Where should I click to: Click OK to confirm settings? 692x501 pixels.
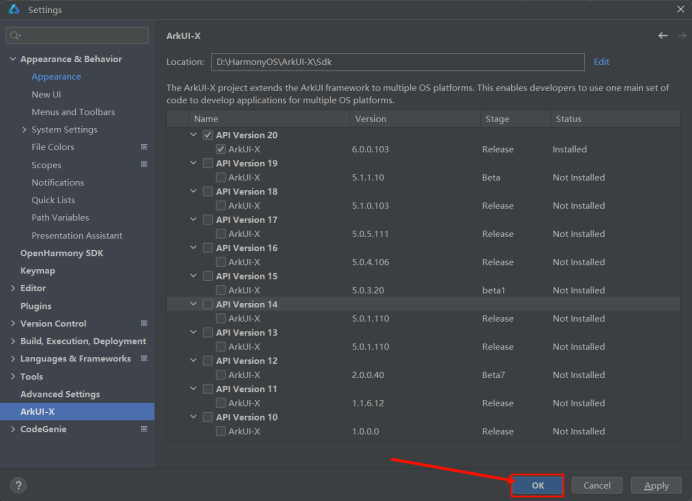pos(538,486)
